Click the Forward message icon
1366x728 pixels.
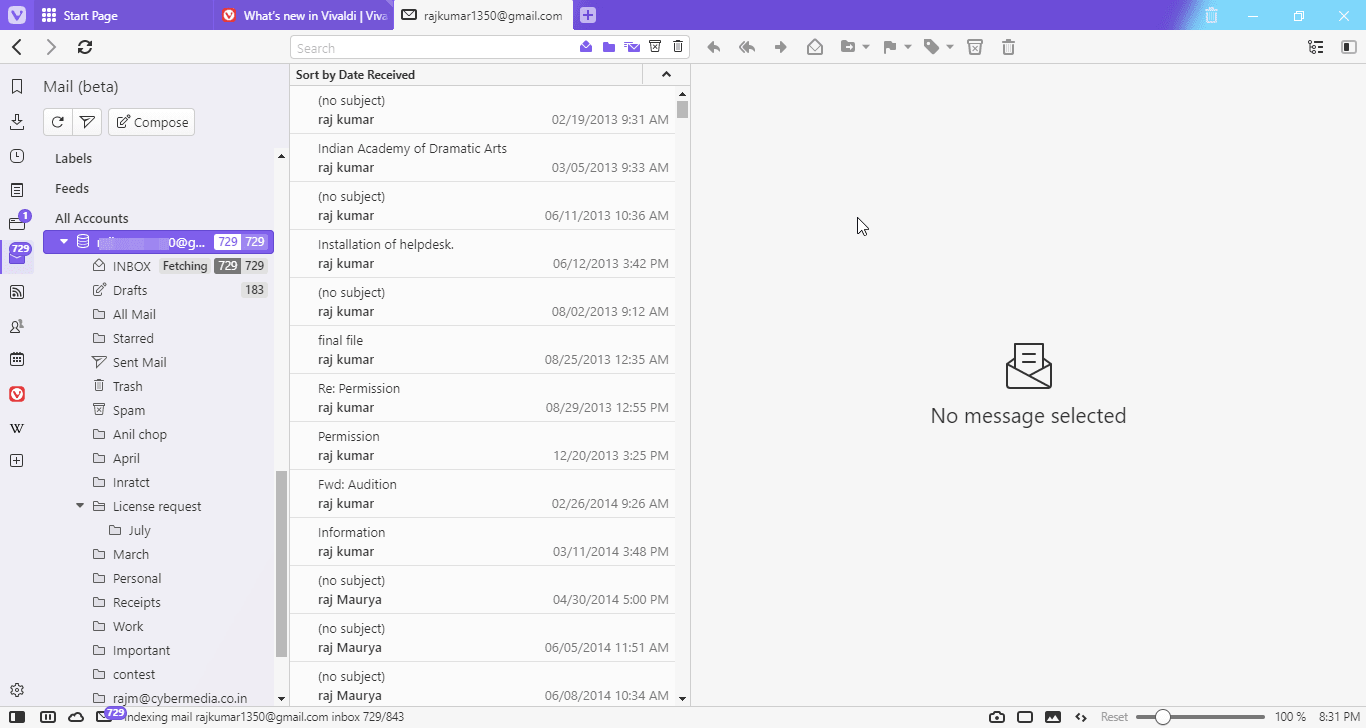click(781, 46)
